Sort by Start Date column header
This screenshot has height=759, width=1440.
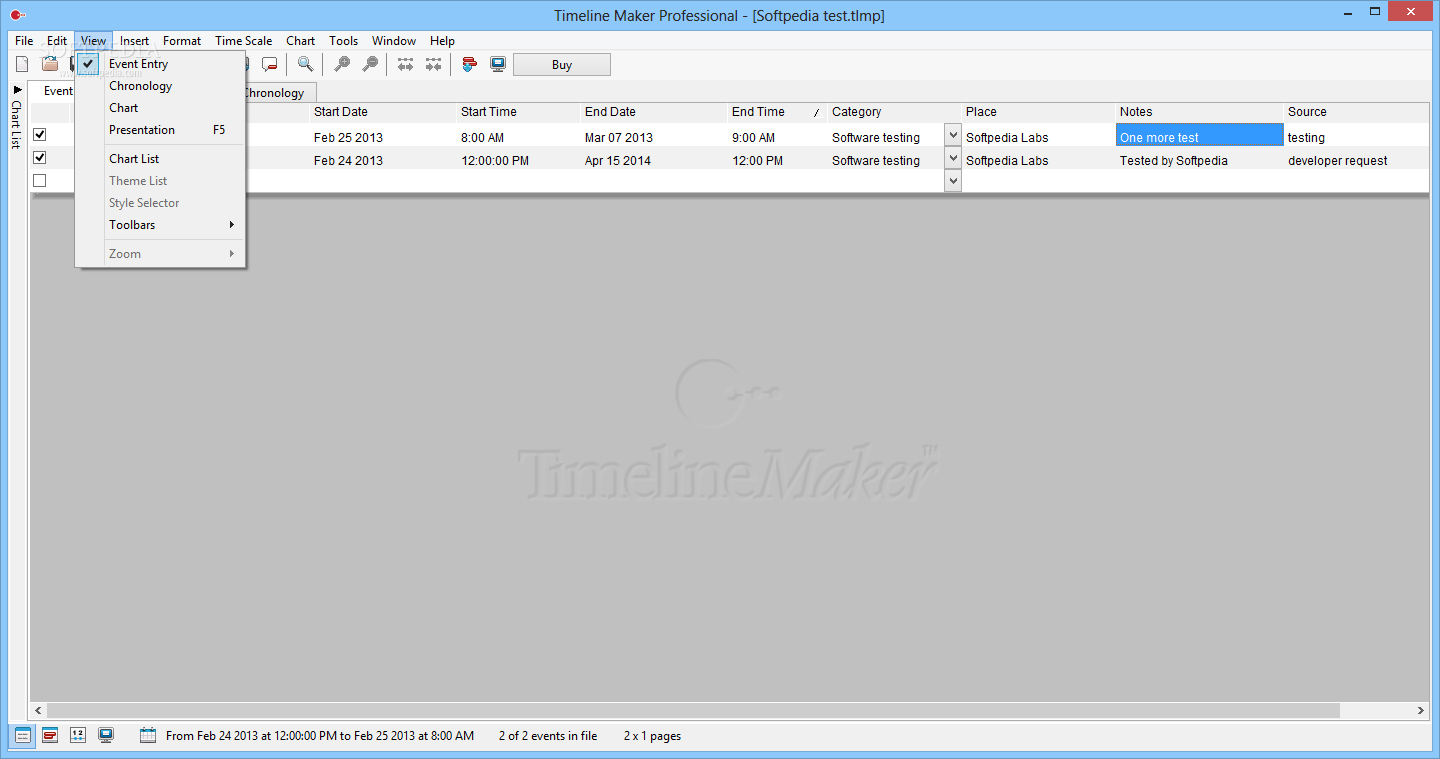383,112
